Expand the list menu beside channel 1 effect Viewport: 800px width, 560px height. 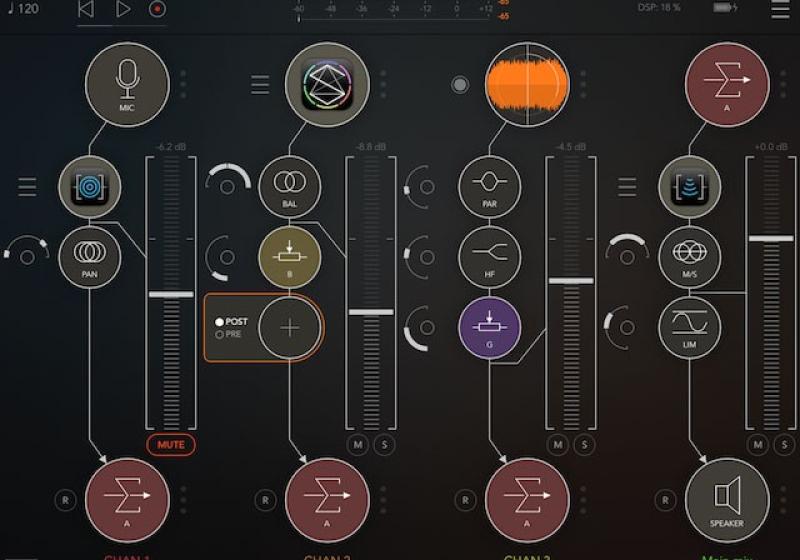(27, 186)
